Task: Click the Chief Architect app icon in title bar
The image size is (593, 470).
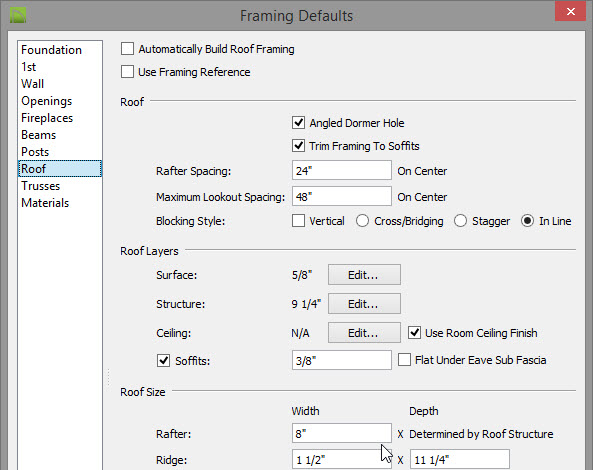Action: coord(18,15)
